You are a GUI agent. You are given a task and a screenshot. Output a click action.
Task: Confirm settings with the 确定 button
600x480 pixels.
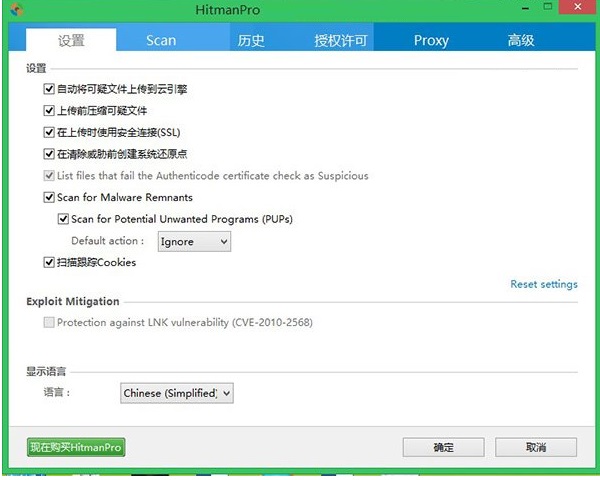click(443, 447)
